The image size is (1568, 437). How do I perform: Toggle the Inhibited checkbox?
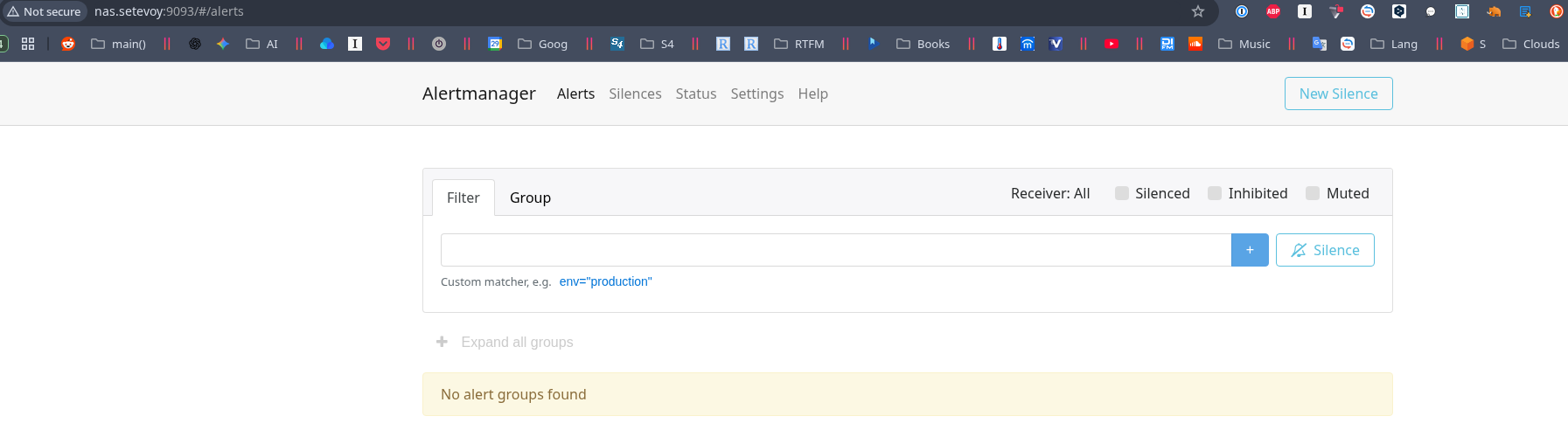click(x=1215, y=193)
